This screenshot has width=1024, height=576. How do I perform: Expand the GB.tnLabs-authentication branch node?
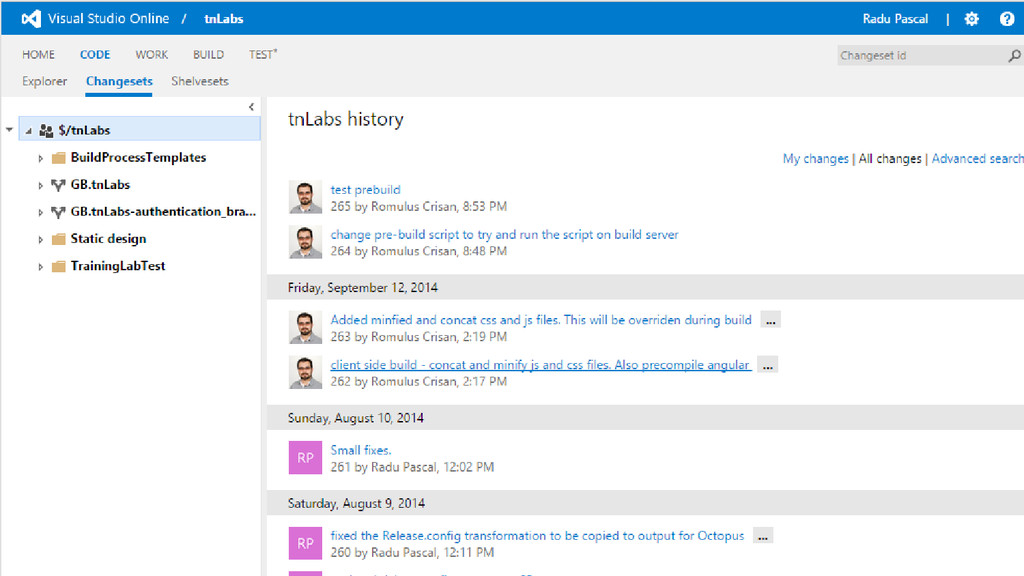(40, 212)
